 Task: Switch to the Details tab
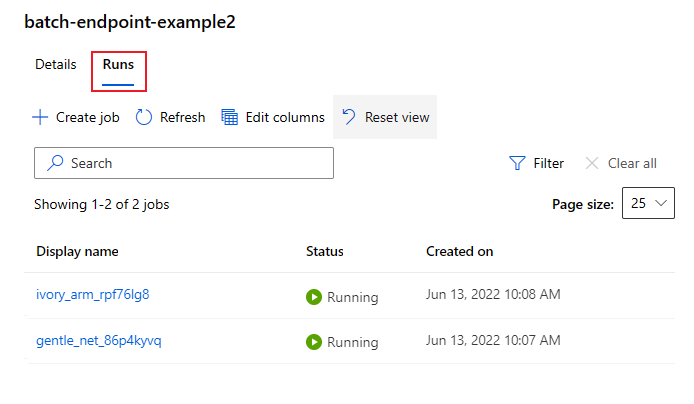pos(56,65)
